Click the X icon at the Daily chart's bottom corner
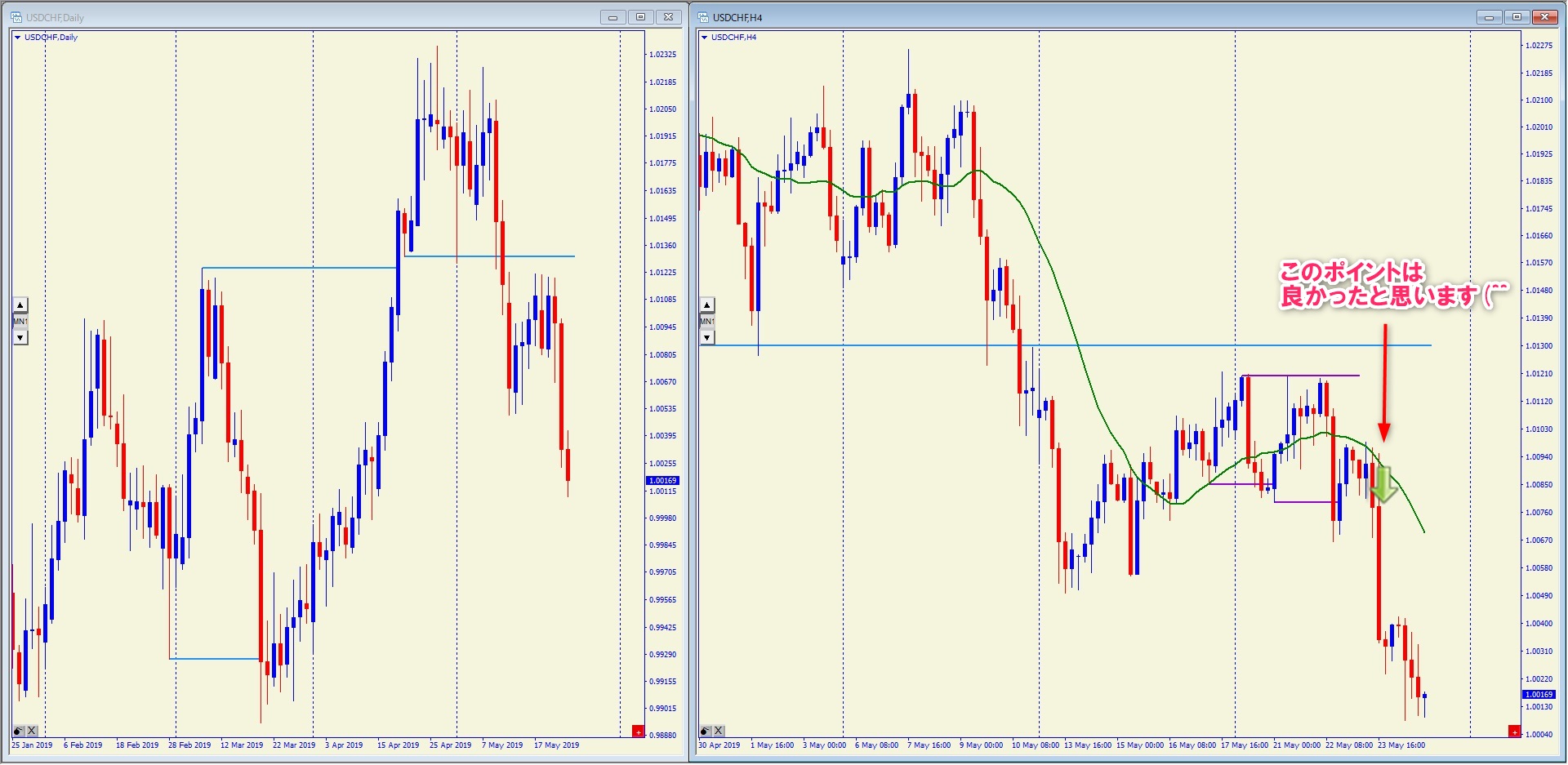Viewport: 1568px width, 765px height. tap(32, 731)
